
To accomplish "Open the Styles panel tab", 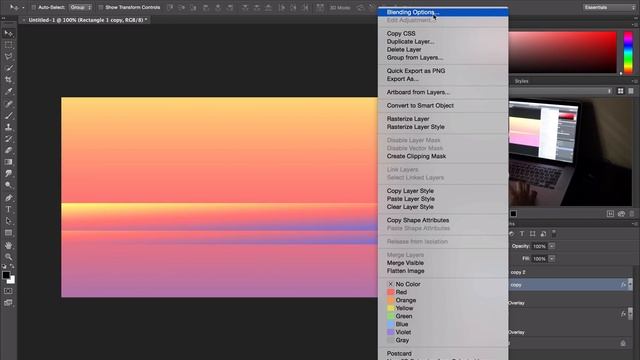I will 521,81.
